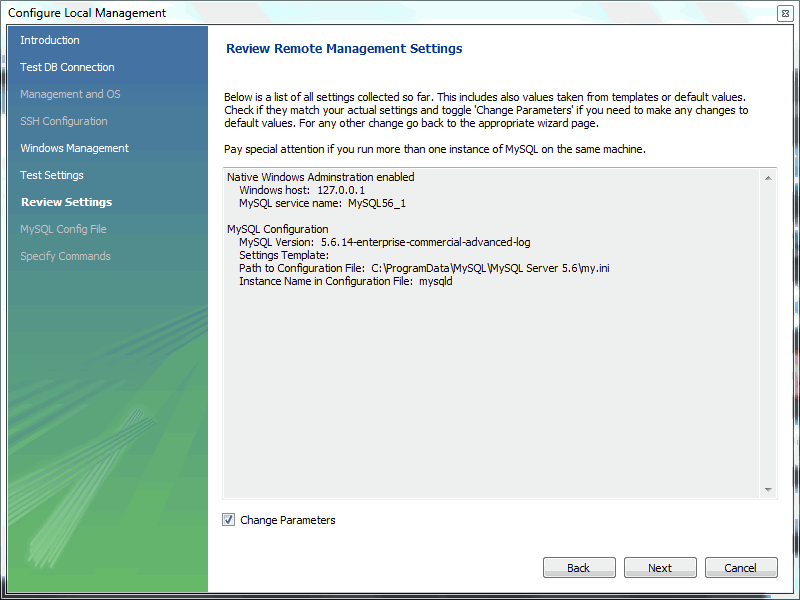Jump to the Management and OS step
Image resolution: width=800 pixels, height=600 pixels.
70,94
